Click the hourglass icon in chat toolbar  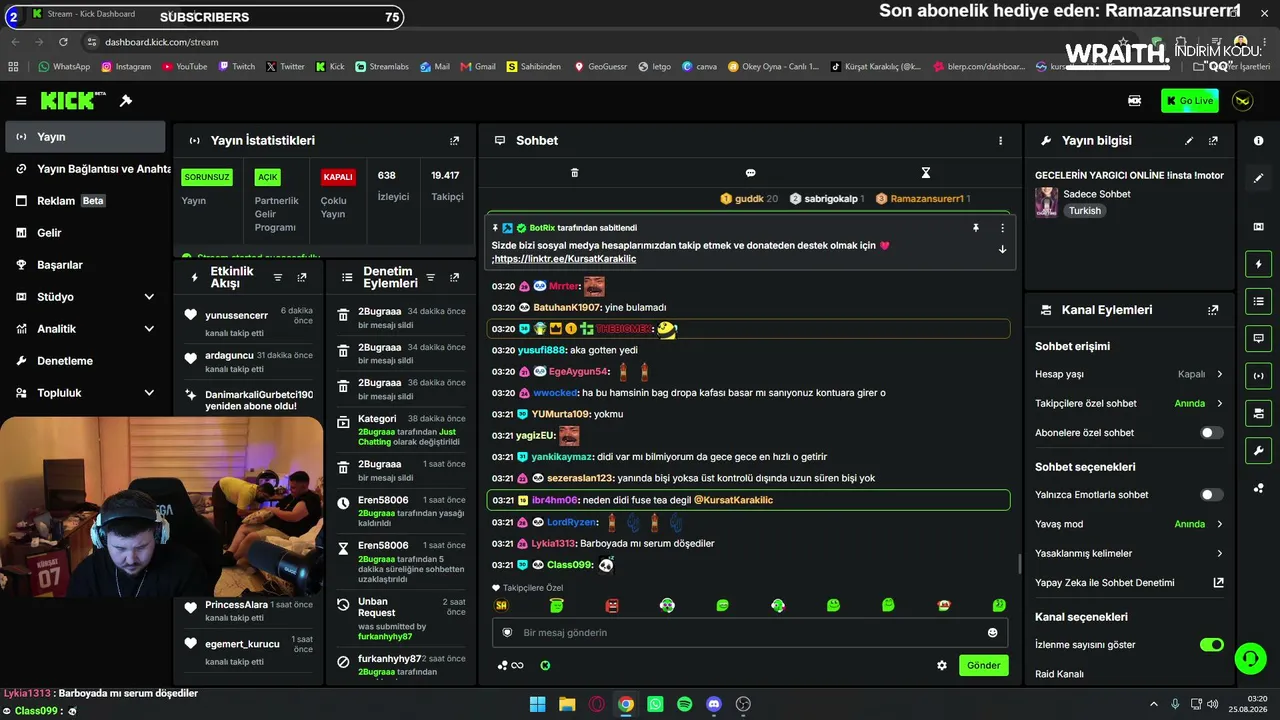coord(926,173)
